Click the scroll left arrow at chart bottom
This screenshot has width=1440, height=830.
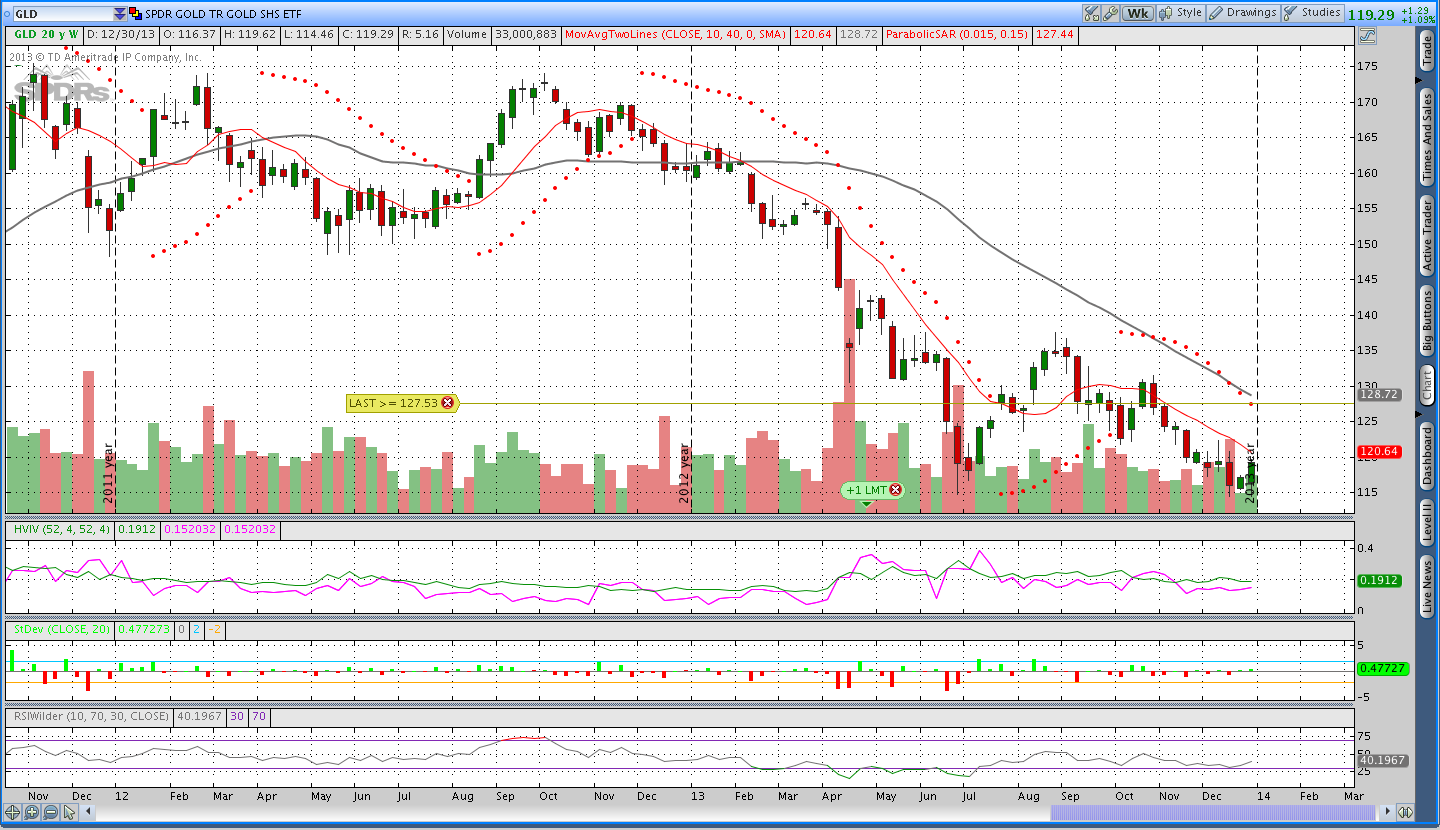click(88, 811)
